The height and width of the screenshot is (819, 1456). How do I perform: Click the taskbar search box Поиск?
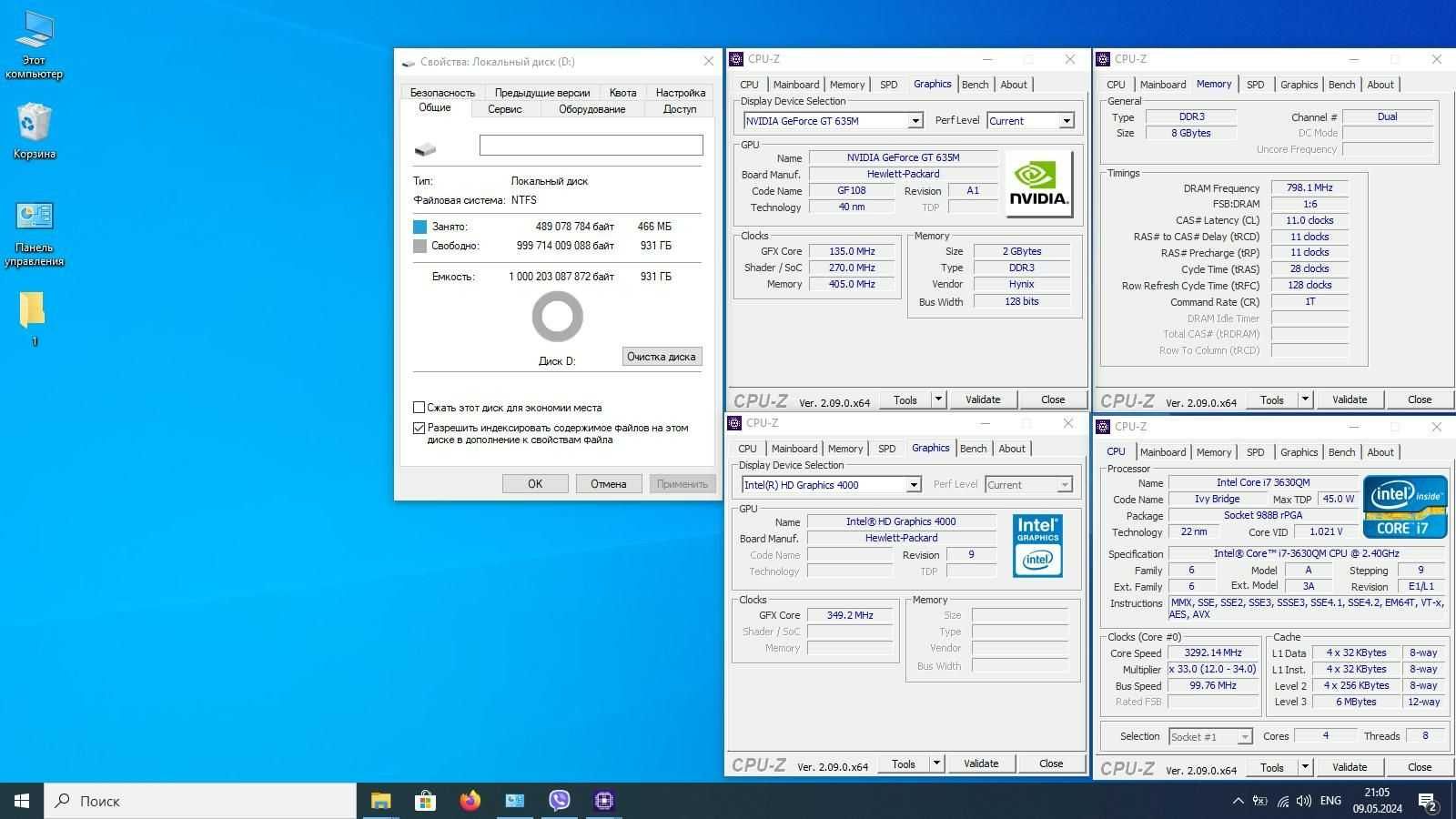tap(200, 801)
